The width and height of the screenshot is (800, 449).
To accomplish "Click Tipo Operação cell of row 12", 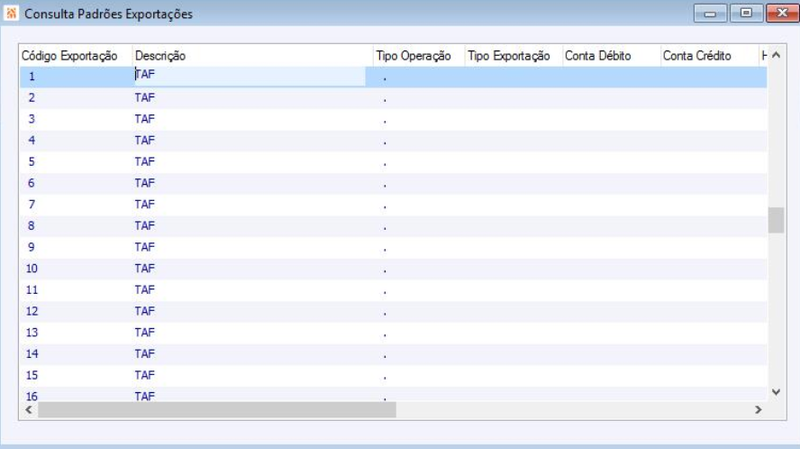I will click(x=419, y=312).
